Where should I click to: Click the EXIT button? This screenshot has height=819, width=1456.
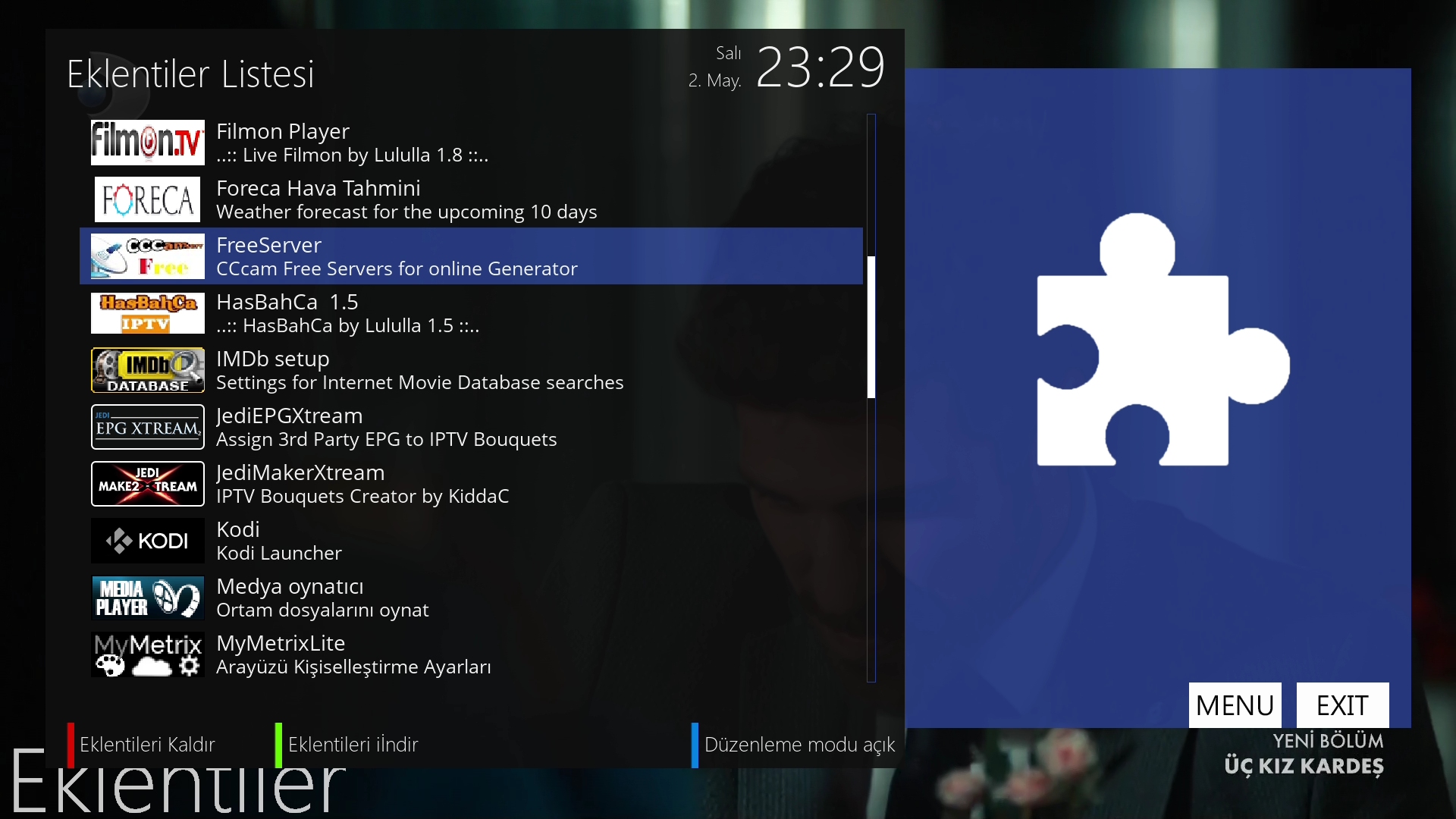tap(1342, 705)
